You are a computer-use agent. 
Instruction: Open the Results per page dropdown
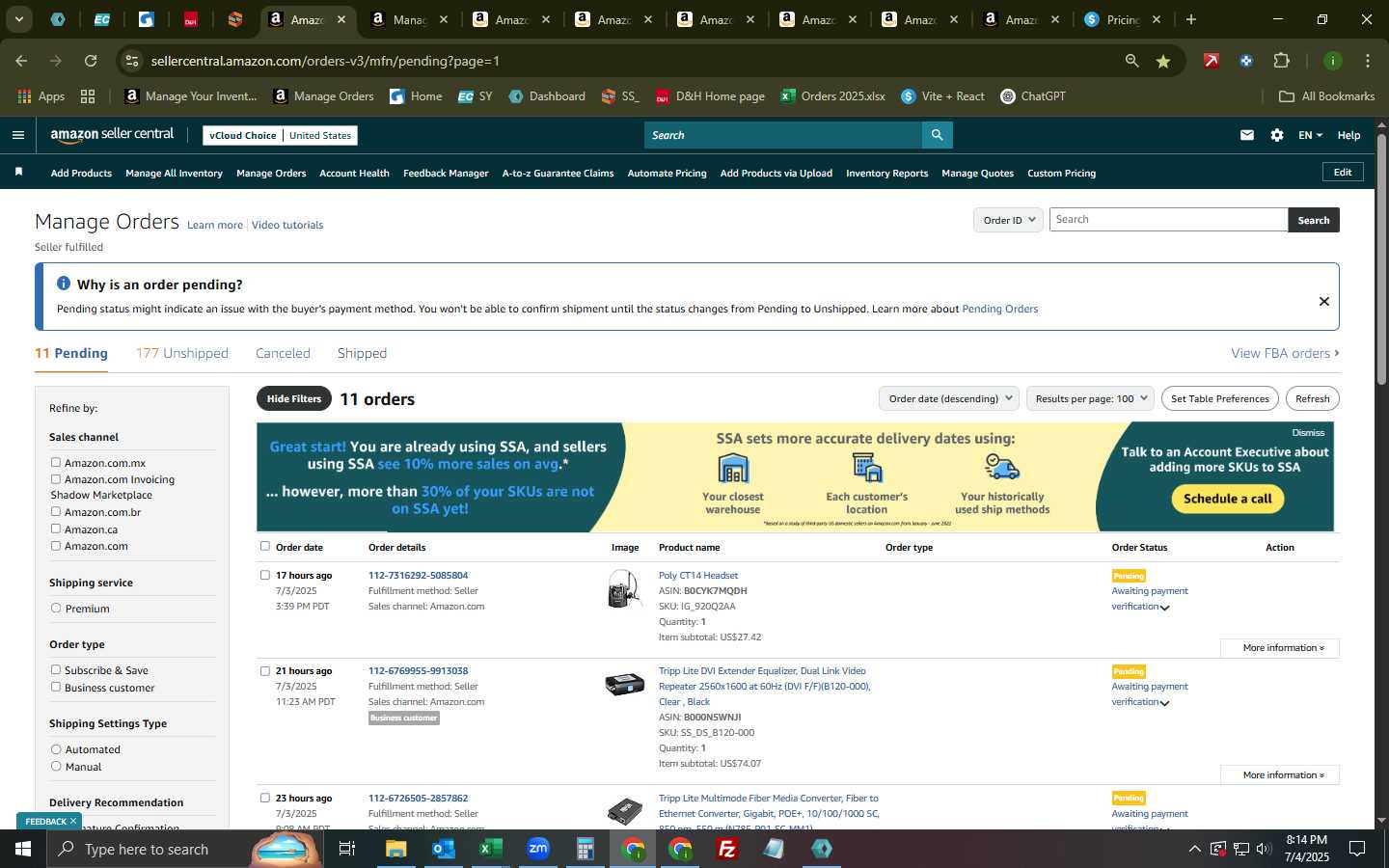[x=1090, y=398]
